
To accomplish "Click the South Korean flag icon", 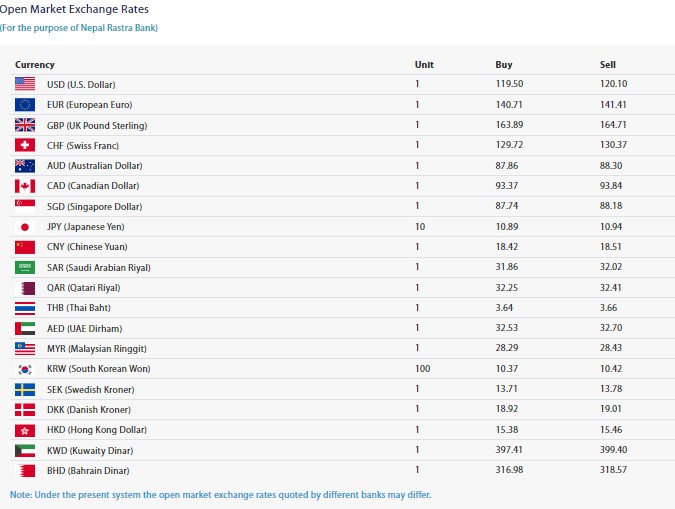I will pyautogui.click(x=25, y=369).
